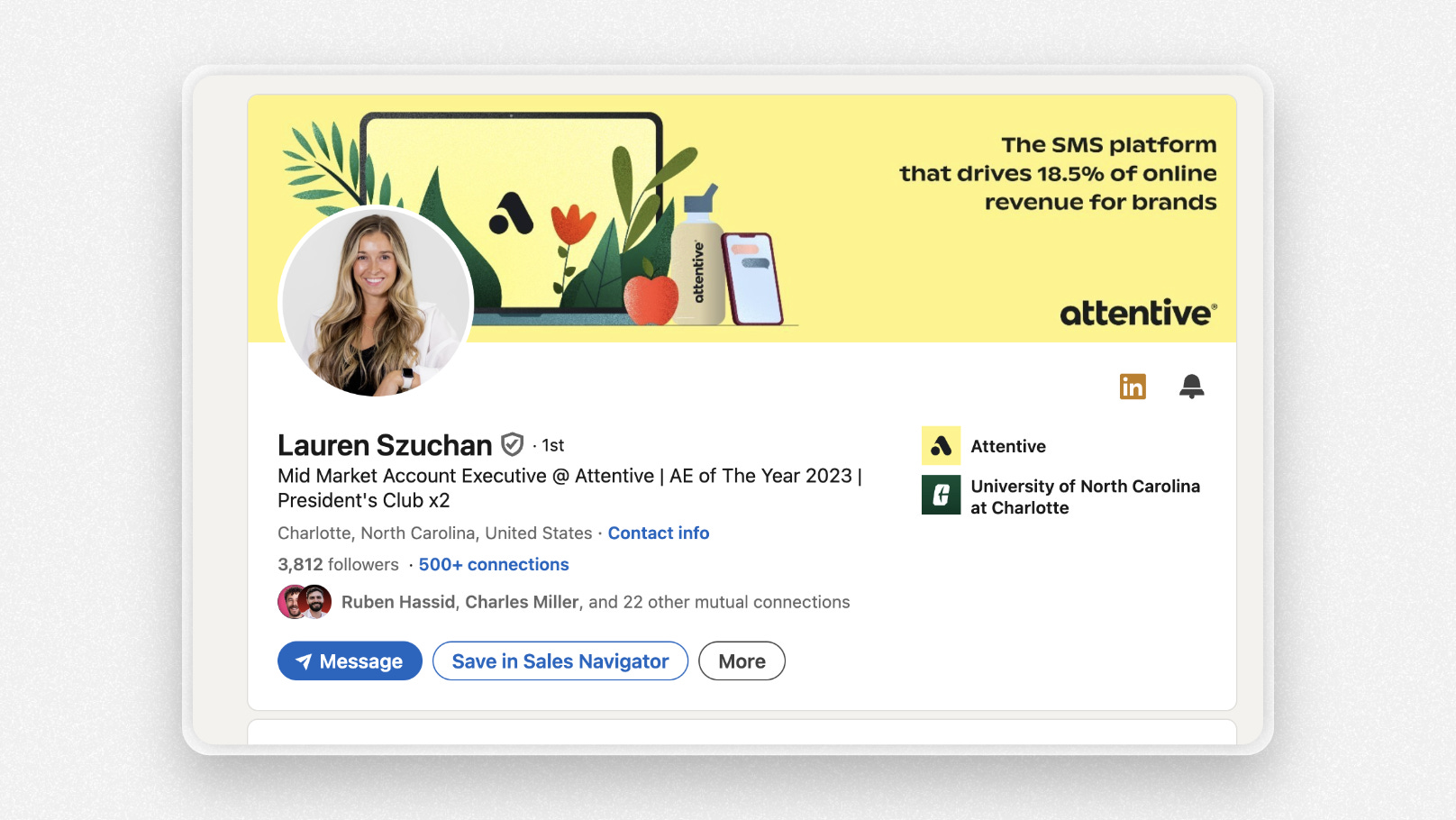Click the verification shield badge beside the name
The height and width of the screenshot is (820, 1456).
coord(512,444)
